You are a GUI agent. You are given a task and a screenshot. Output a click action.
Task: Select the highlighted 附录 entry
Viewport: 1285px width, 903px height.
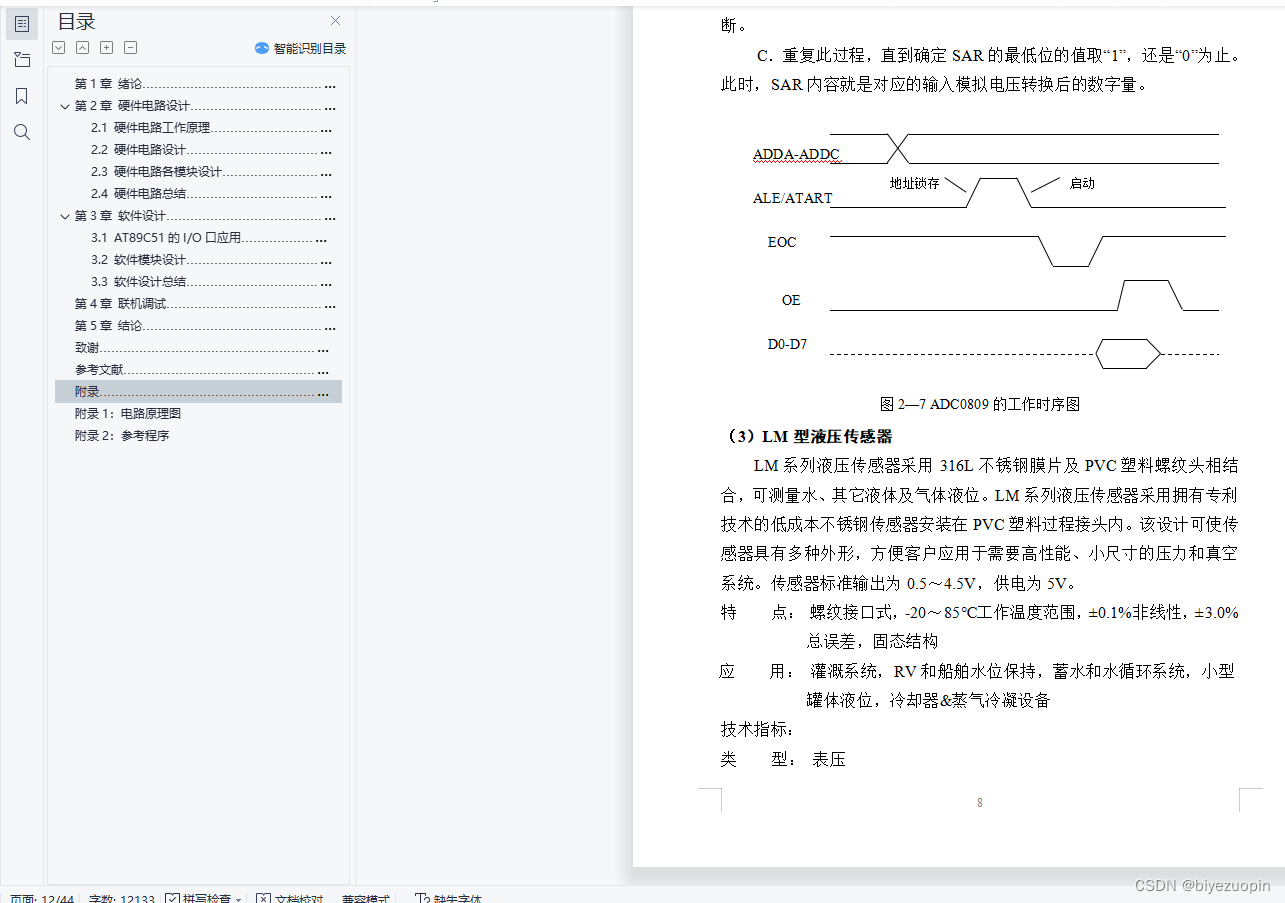tap(198, 392)
